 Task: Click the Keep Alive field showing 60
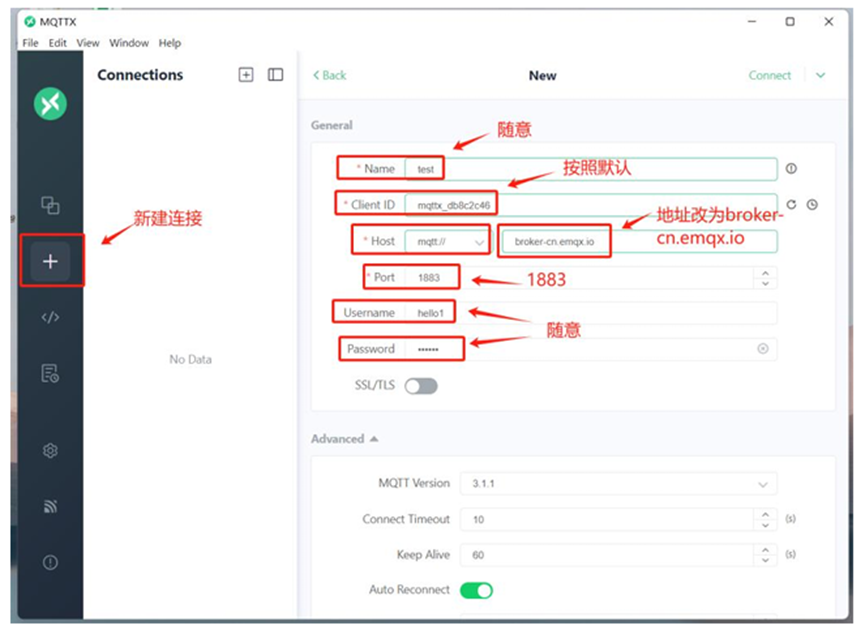pyautogui.click(x=607, y=555)
